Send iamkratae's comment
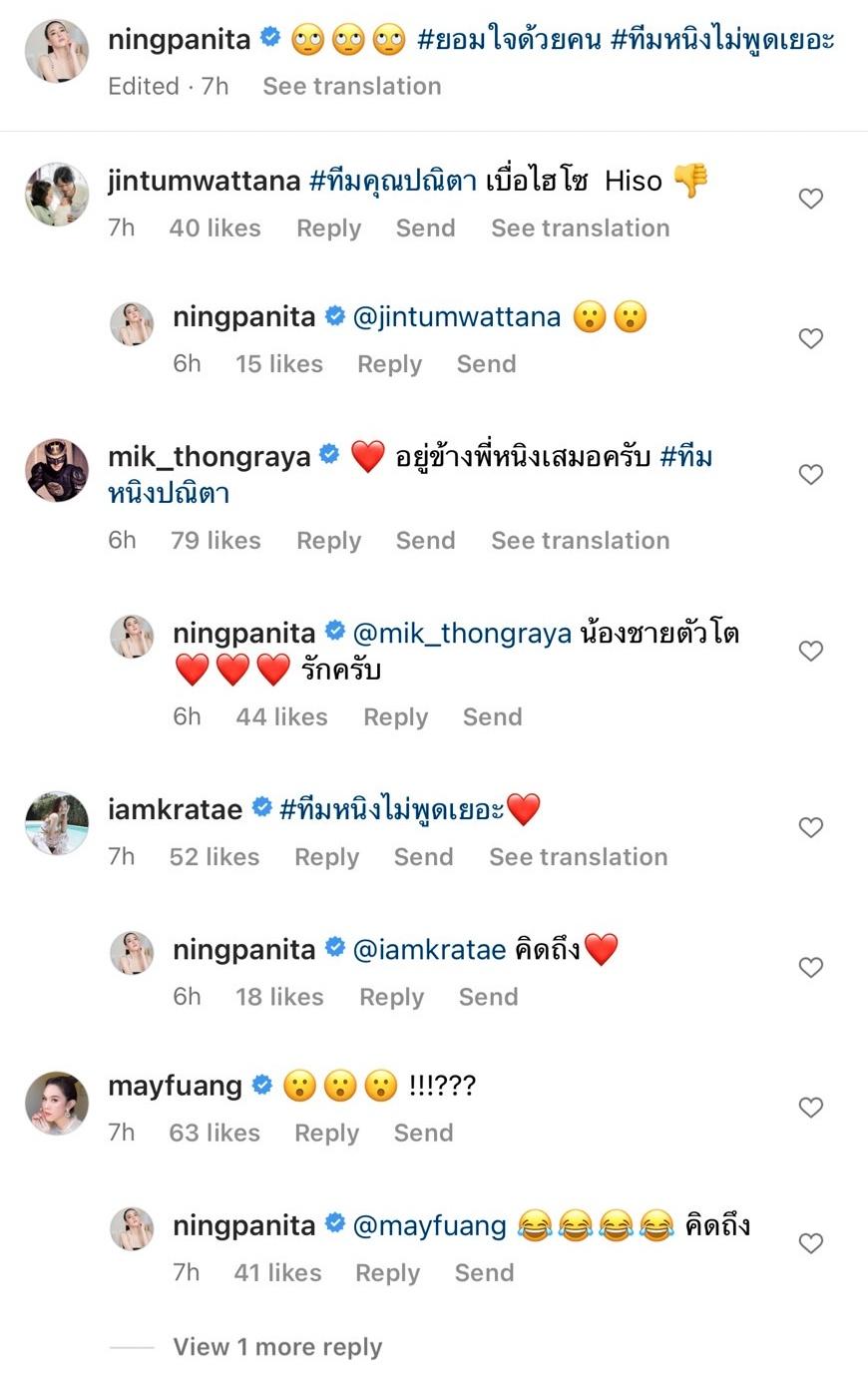Screen dimensions: 868x1379 423,857
